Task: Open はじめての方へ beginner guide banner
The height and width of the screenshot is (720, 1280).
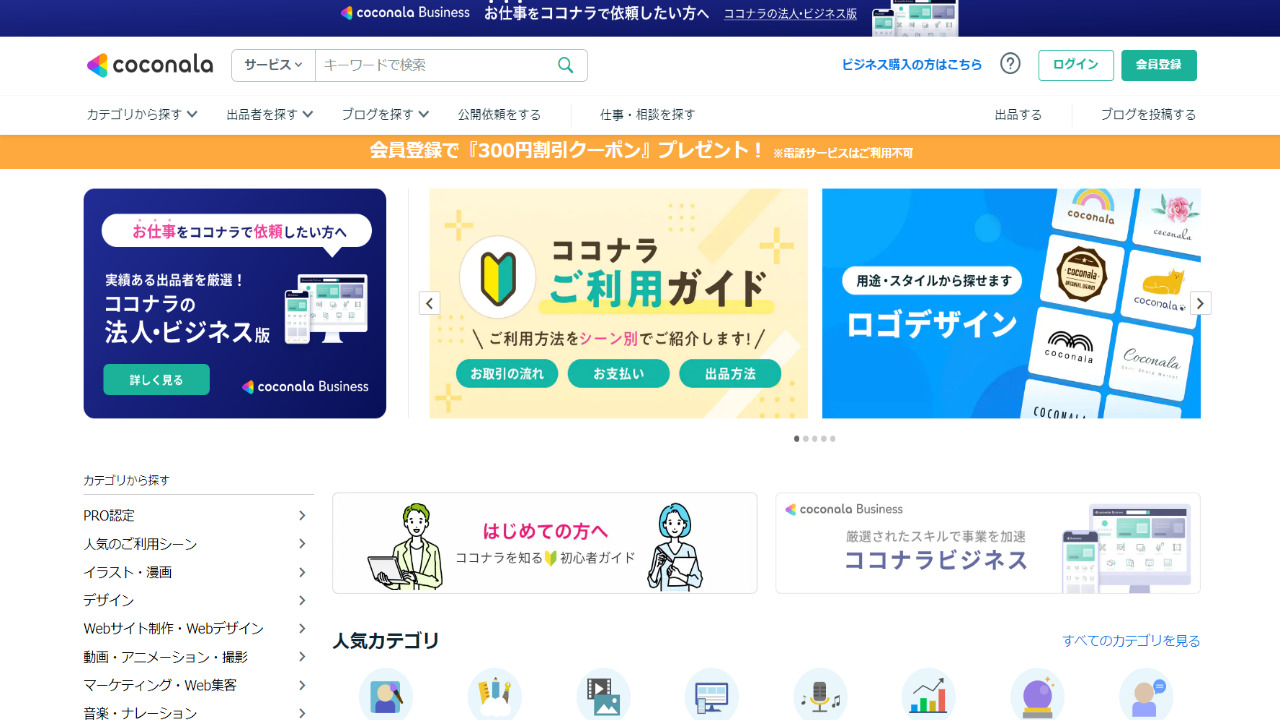Action: click(545, 543)
